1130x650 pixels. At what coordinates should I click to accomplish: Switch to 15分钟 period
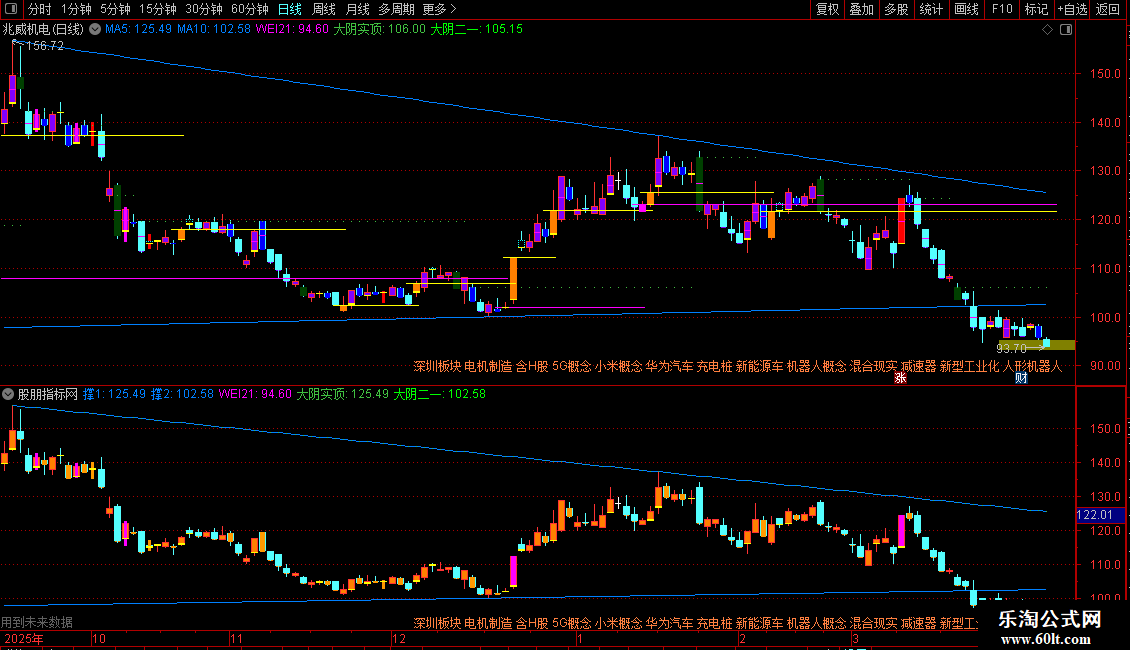pyautogui.click(x=158, y=9)
